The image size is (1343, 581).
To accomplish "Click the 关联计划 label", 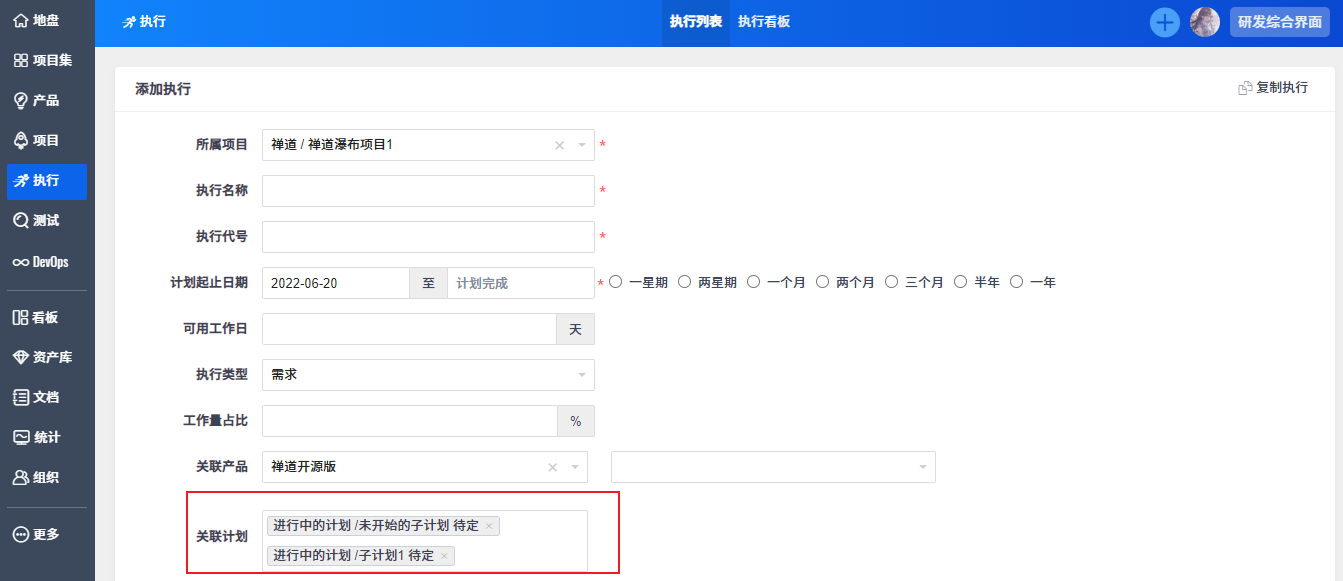I will [x=222, y=536].
